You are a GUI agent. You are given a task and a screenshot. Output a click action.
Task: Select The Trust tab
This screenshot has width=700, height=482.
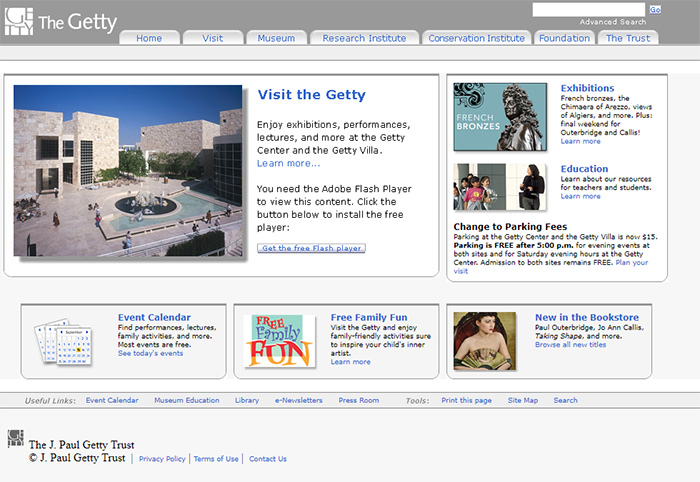[628, 38]
